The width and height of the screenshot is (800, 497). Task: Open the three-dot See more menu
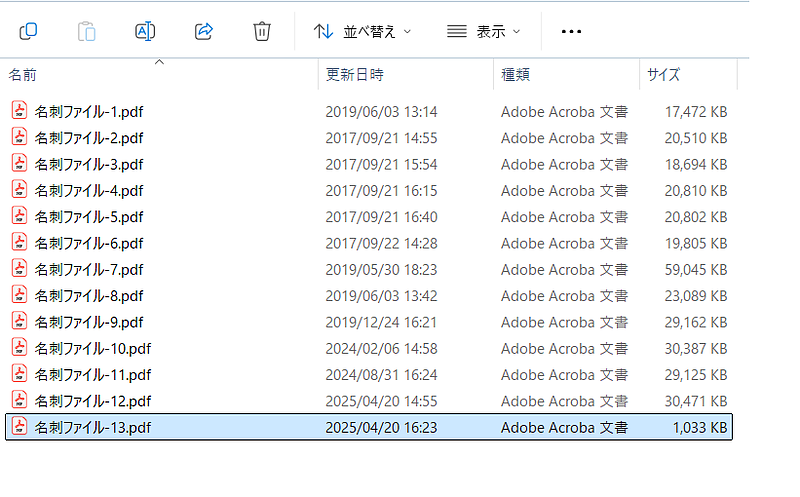(571, 32)
